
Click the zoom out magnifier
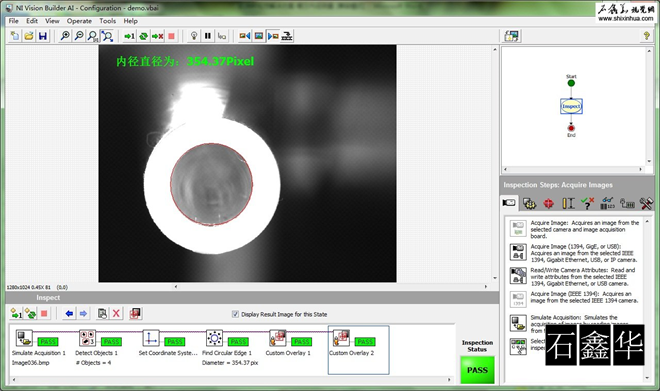point(79,36)
